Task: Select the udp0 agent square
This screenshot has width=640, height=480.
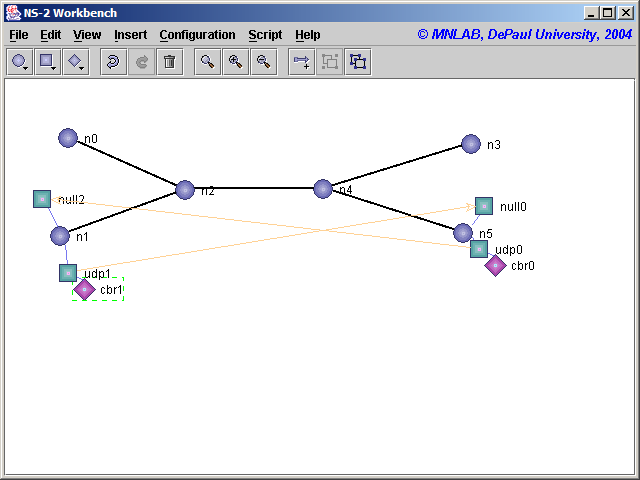Action: tap(479, 249)
